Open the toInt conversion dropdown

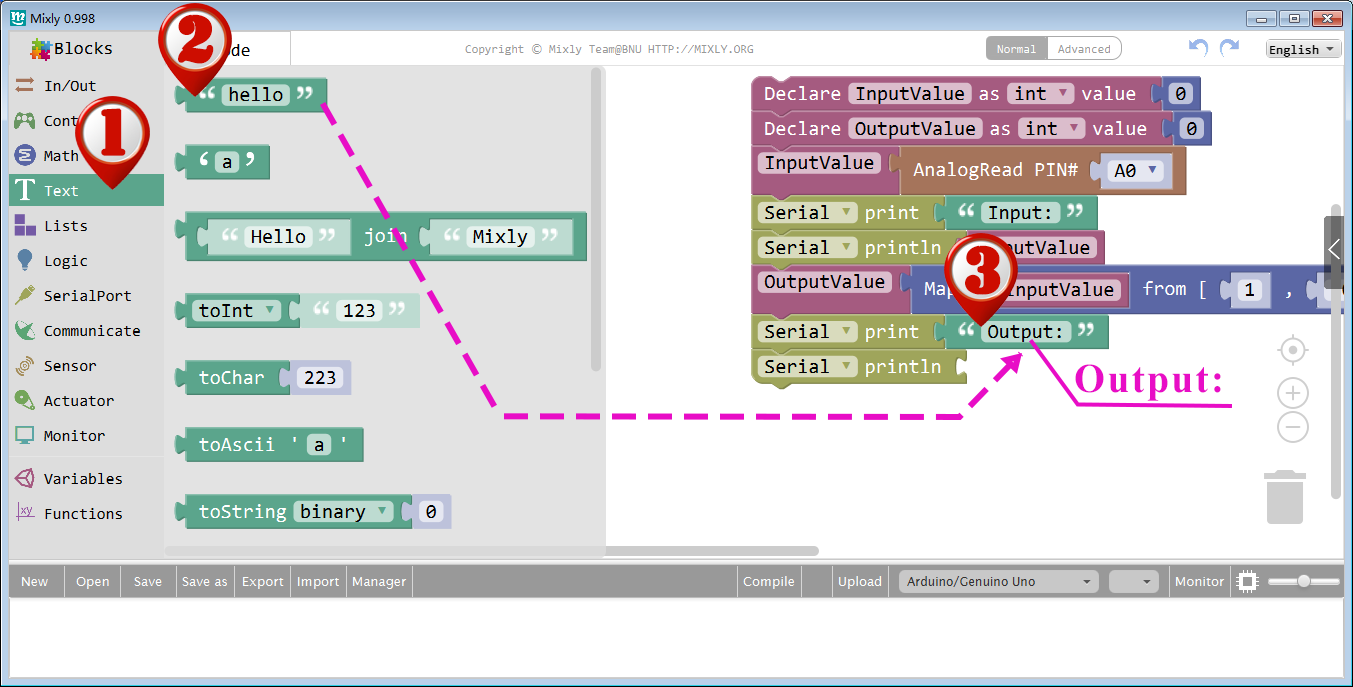tap(238, 311)
